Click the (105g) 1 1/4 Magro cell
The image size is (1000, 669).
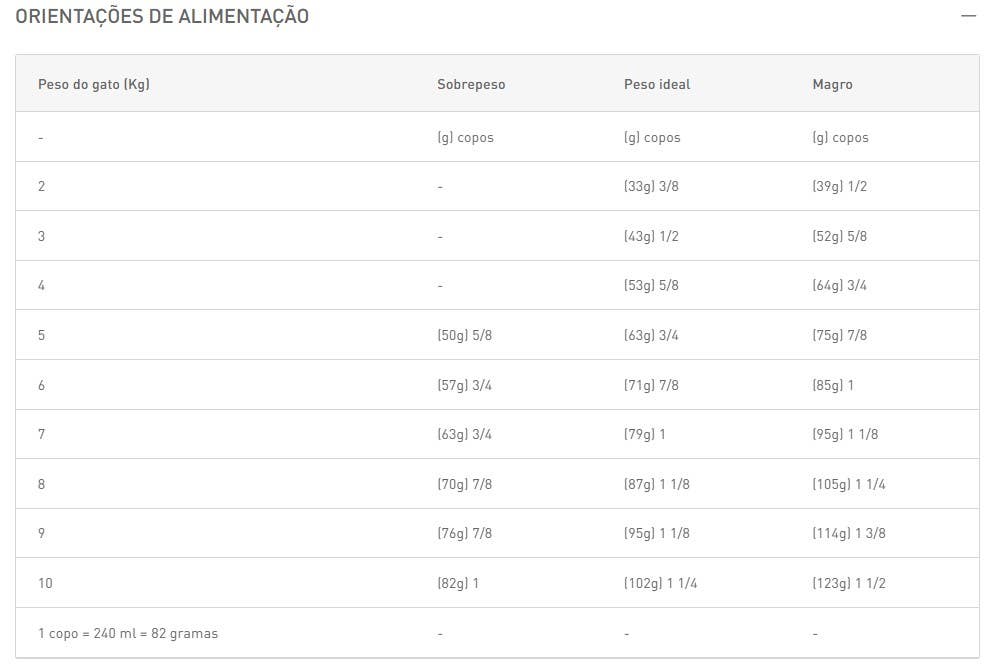tap(849, 484)
